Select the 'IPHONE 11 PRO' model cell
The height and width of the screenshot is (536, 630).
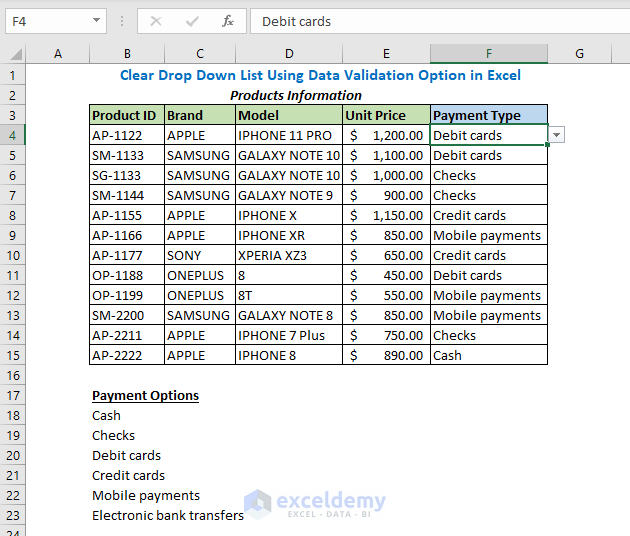[289, 135]
